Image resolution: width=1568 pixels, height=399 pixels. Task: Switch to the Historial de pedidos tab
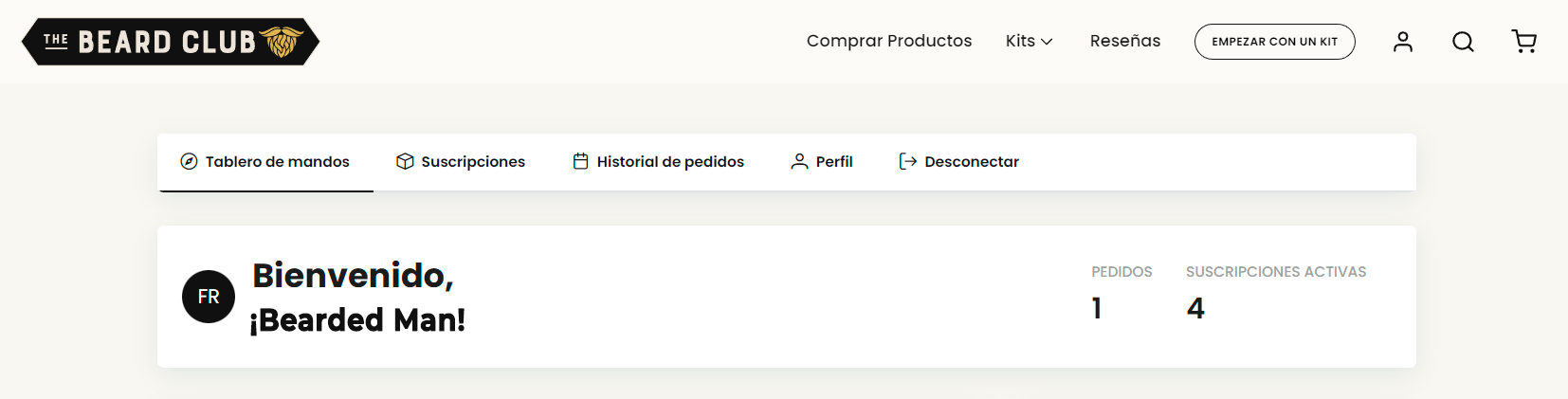click(x=659, y=162)
